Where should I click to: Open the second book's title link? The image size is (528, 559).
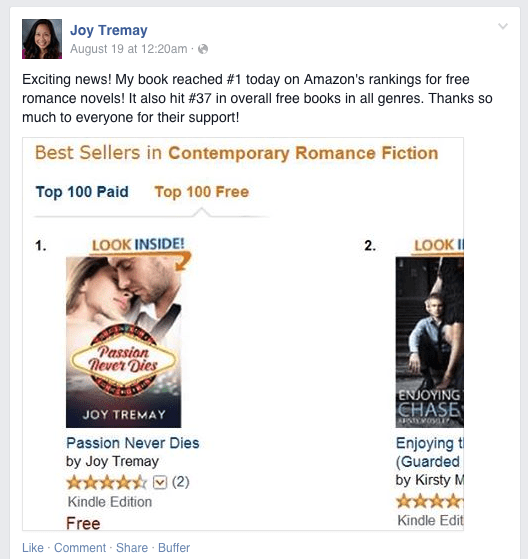pyautogui.click(x=430, y=452)
